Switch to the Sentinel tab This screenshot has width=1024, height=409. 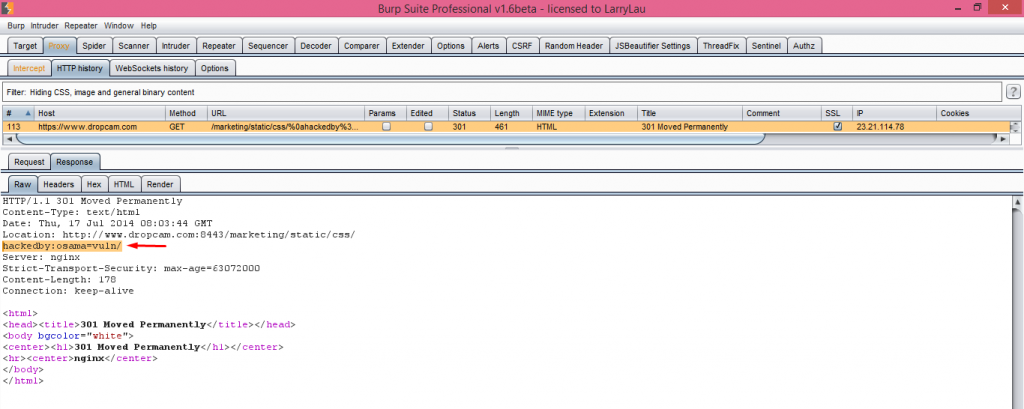767,46
